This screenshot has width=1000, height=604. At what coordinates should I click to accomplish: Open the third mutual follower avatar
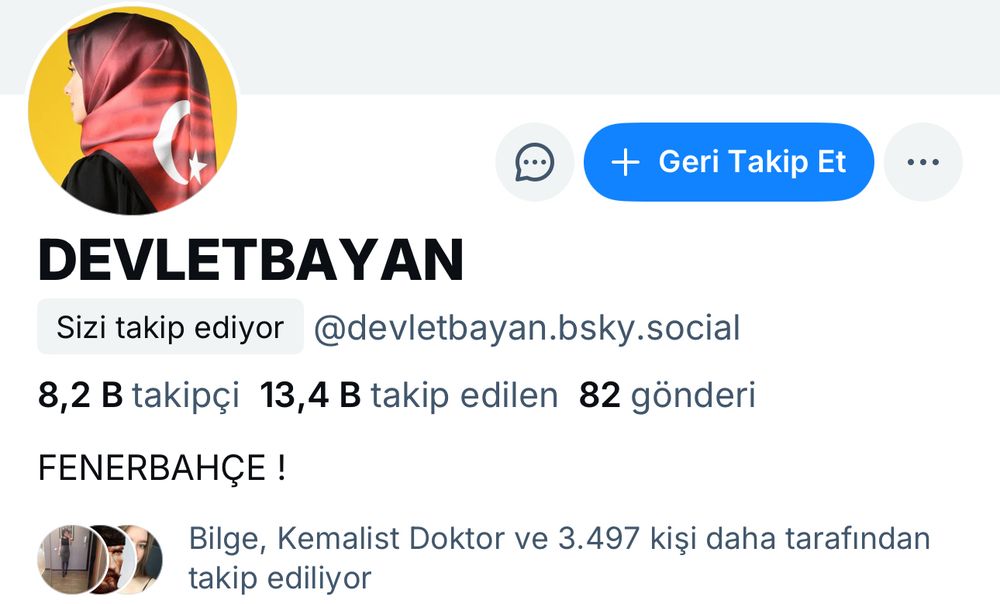pyautogui.click(x=143, y=559)
